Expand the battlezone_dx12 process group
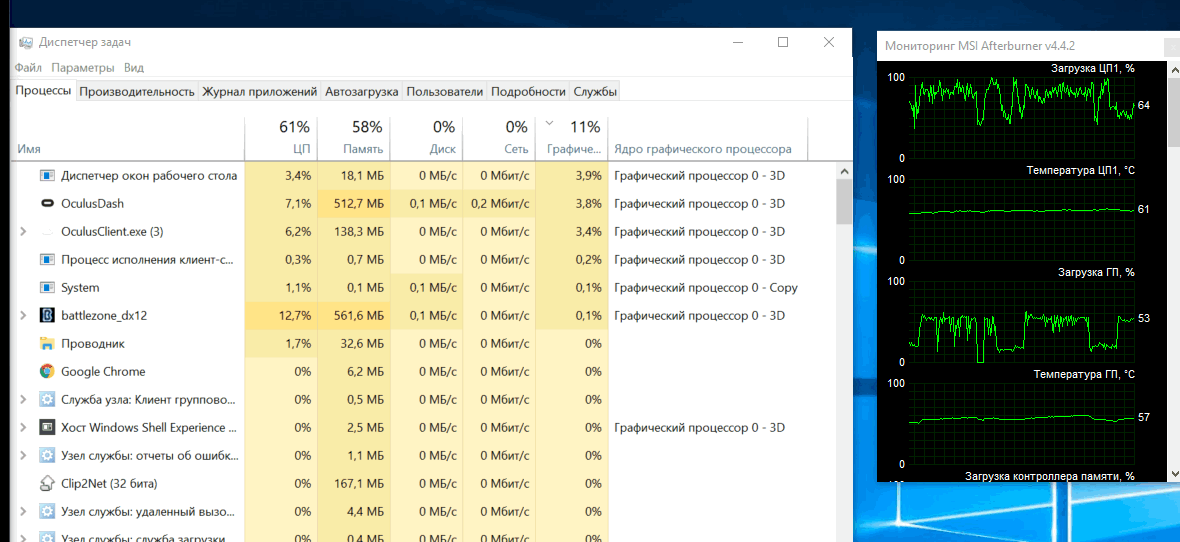 (24, 315)
